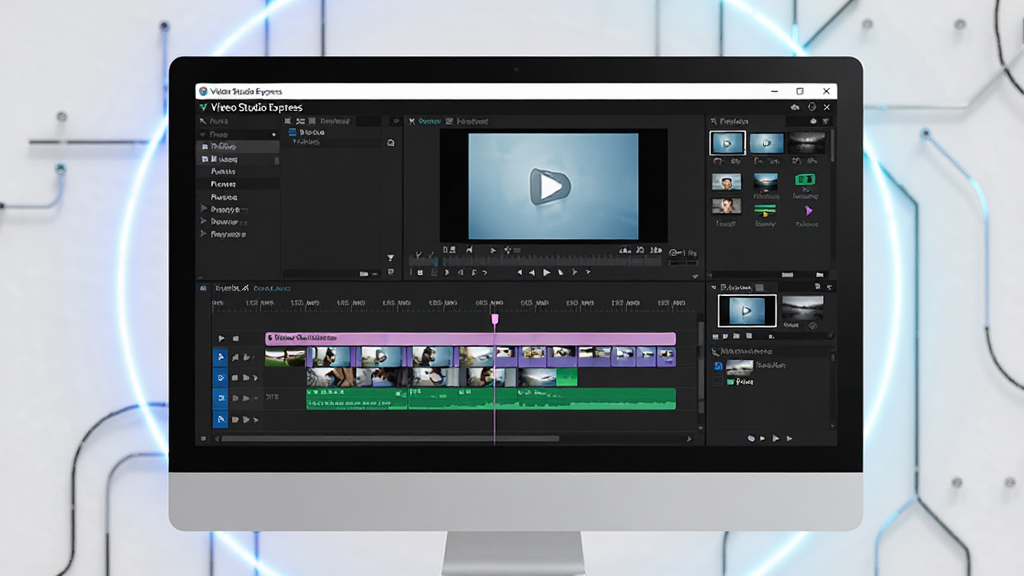Open the dropdown at the media bin's top right corner
The height and width of the screenshot is (576, 1024).
click(396, 121)
